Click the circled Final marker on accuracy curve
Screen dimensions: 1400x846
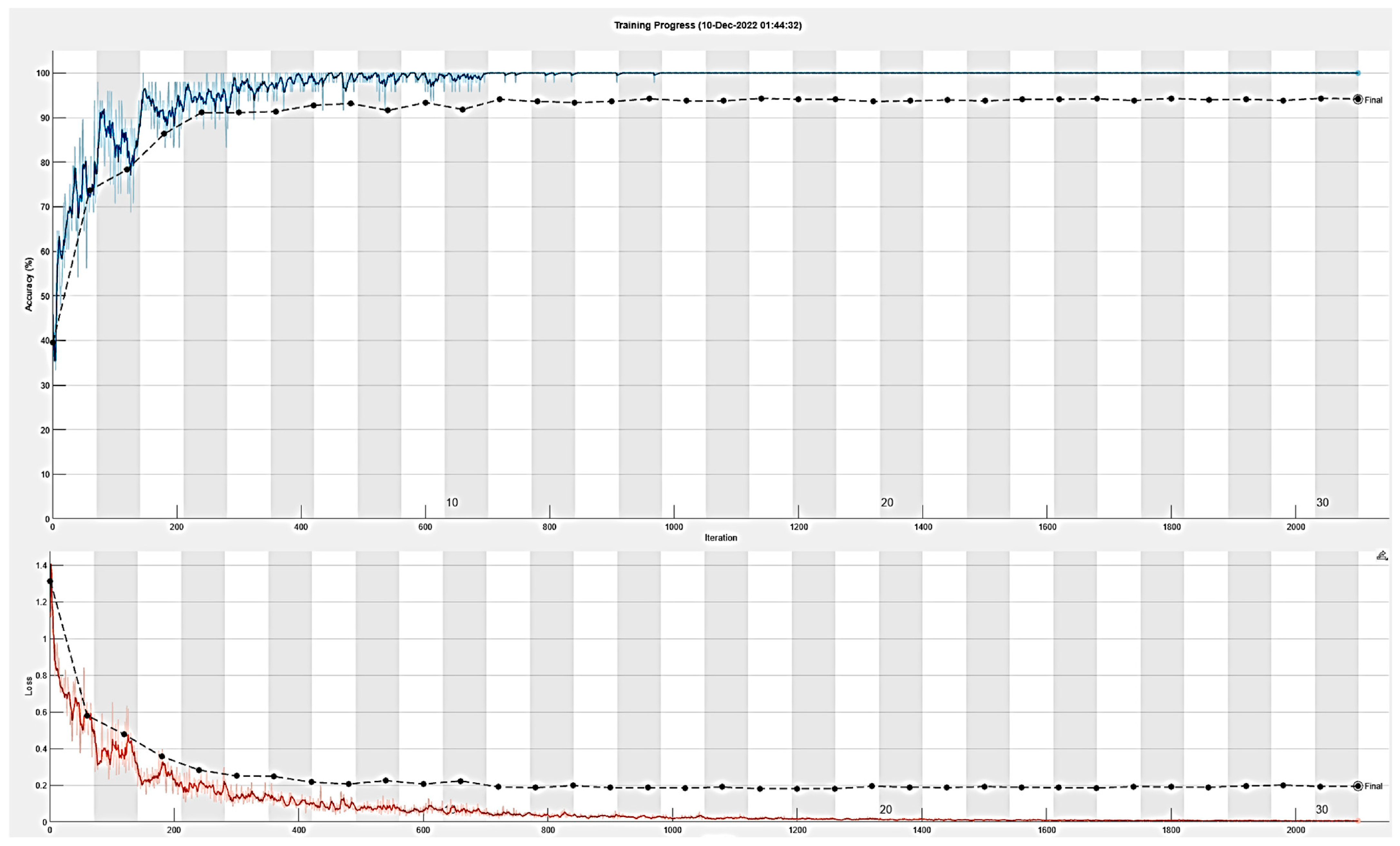[x=1357, y=100]
